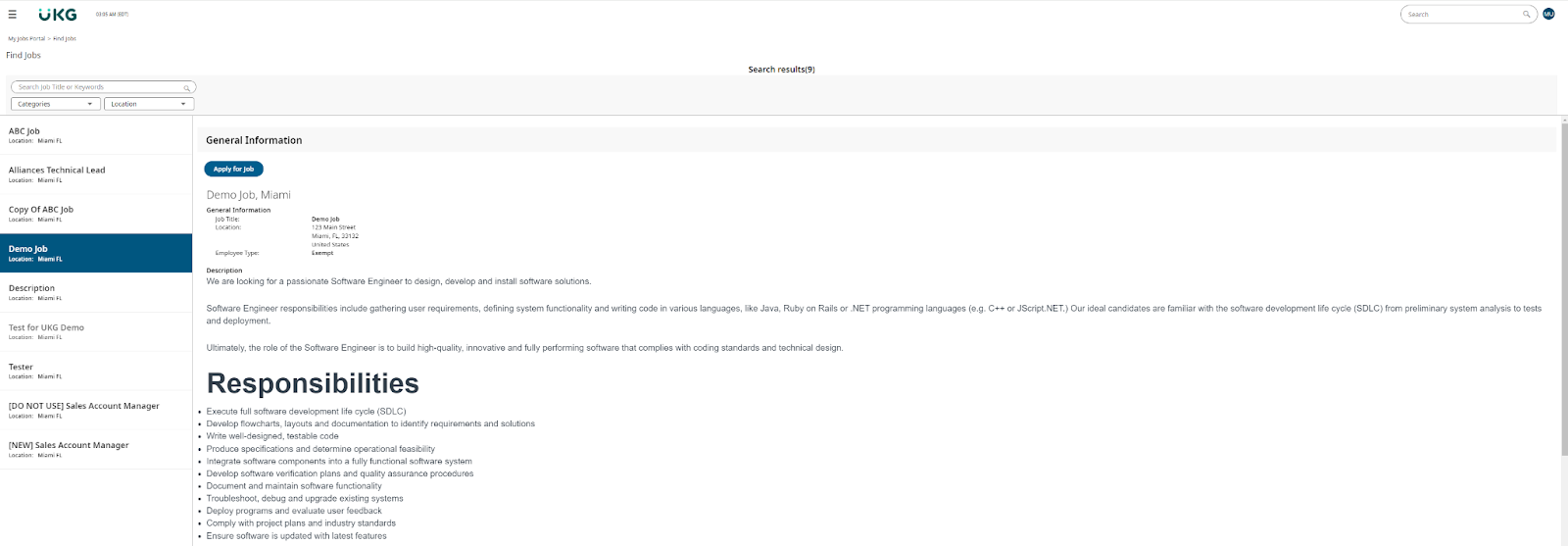Click the user avatar icon
The height and width of the screenshot is (546, 1568).
point(1548,14)
